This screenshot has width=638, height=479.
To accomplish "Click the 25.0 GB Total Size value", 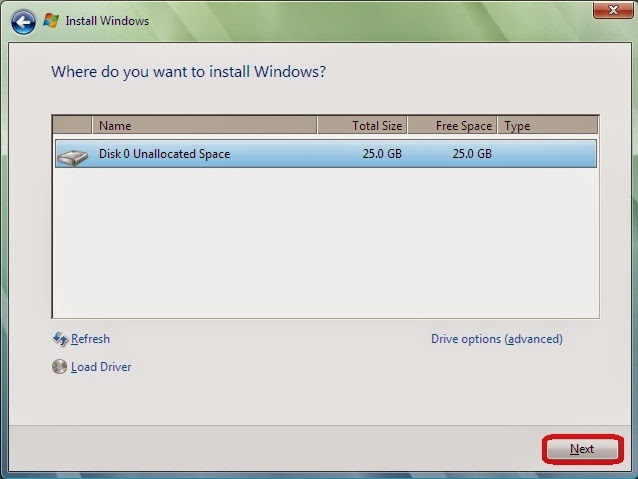I will pyautogui.click(x=382, y=153).
